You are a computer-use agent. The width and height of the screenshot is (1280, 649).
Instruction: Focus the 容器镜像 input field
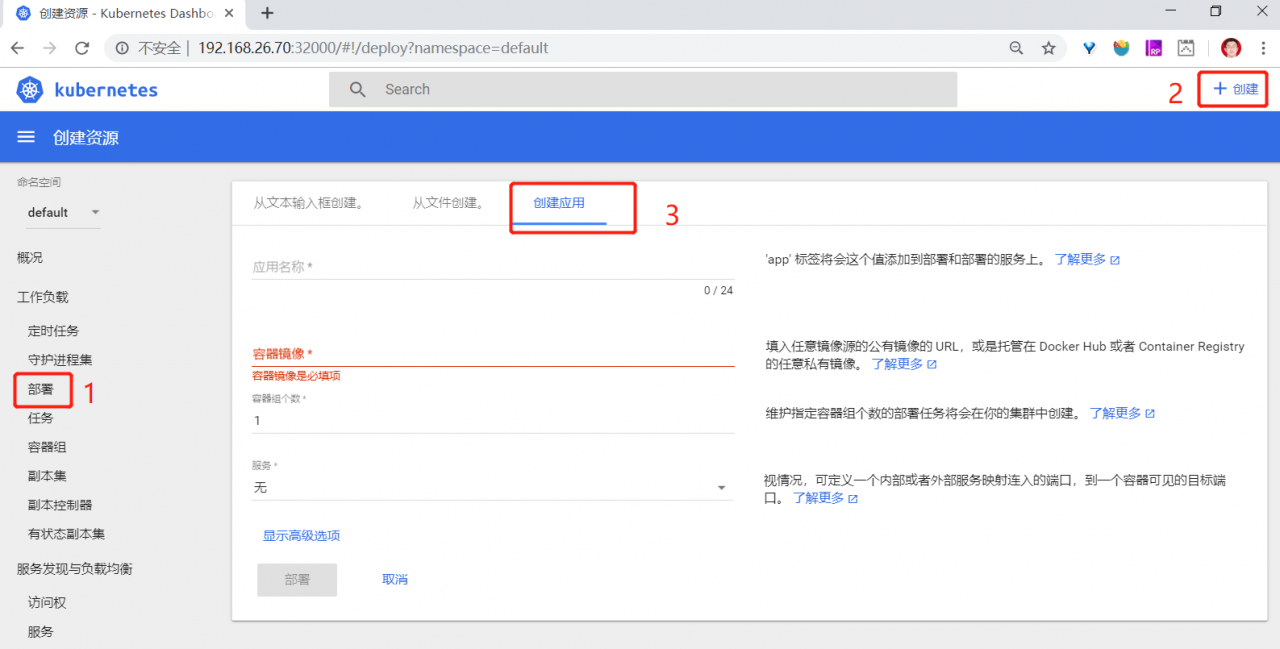(493, 354)
